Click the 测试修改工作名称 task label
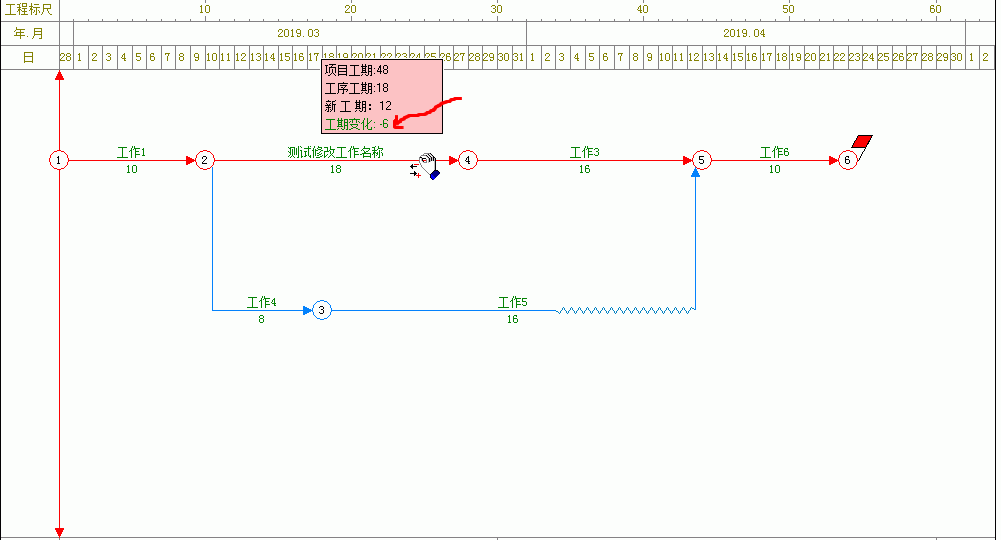The image size is (1001, 540). tap(335, 153)
